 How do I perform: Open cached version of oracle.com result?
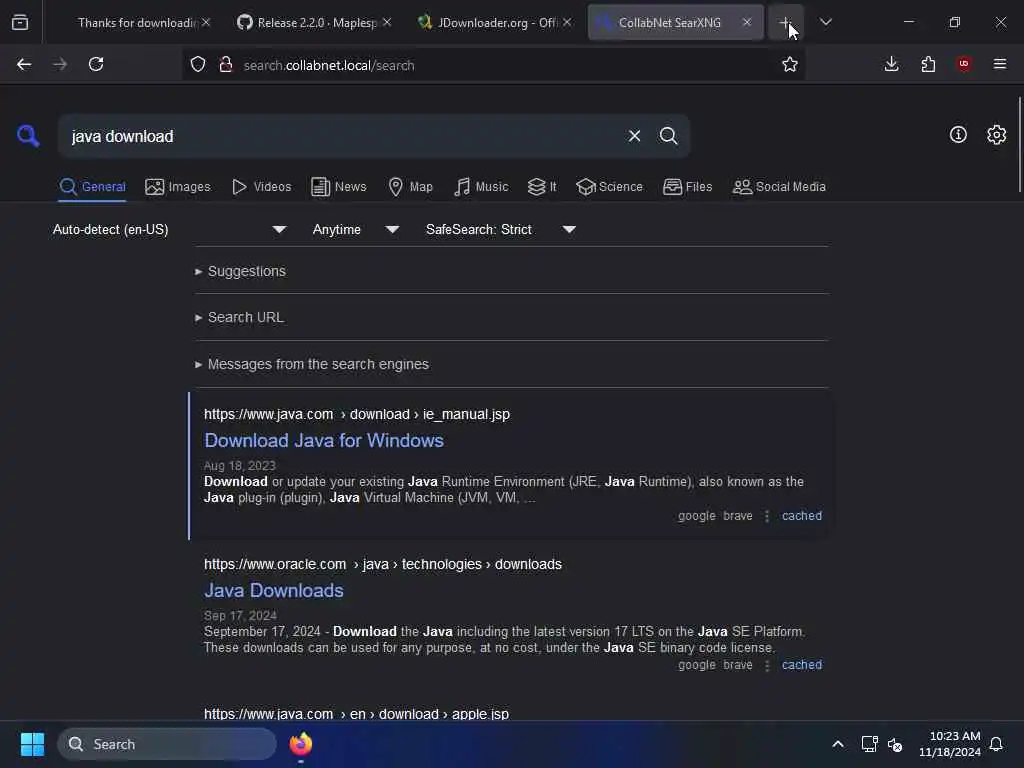(x=801, y=665)
